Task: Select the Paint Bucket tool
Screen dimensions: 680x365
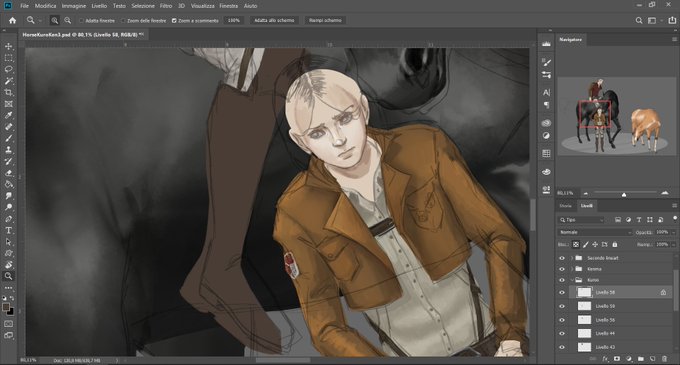Action: [8, 184]
